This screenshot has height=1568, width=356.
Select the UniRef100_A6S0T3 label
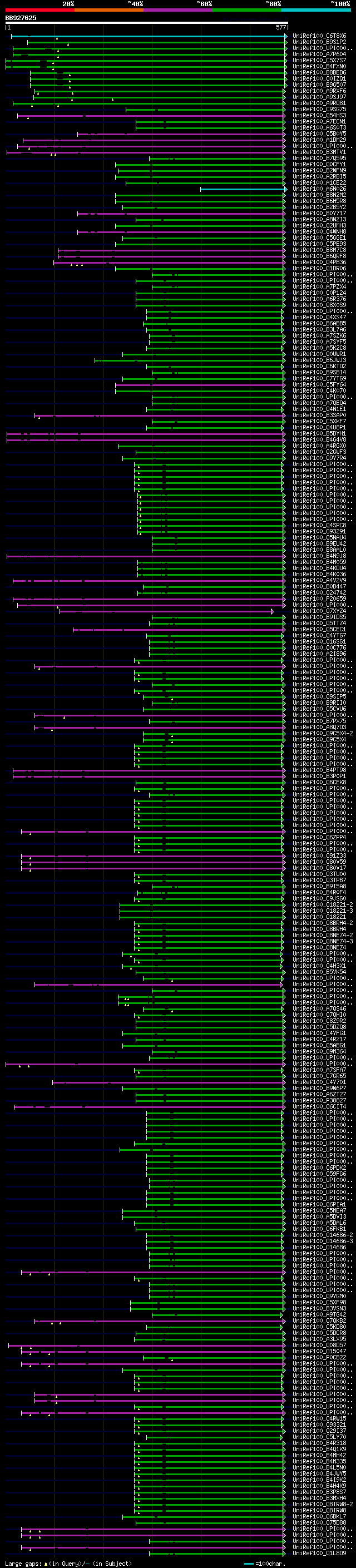pyautogui.click(x=319, y=128)
